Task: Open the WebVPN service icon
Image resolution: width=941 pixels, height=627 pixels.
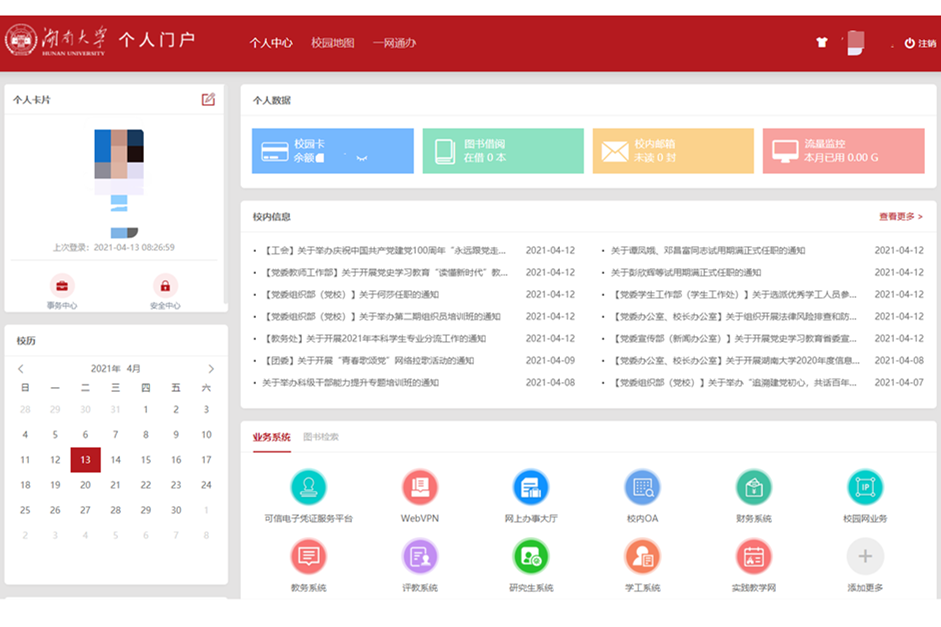Action: click(x=420, y=488)
